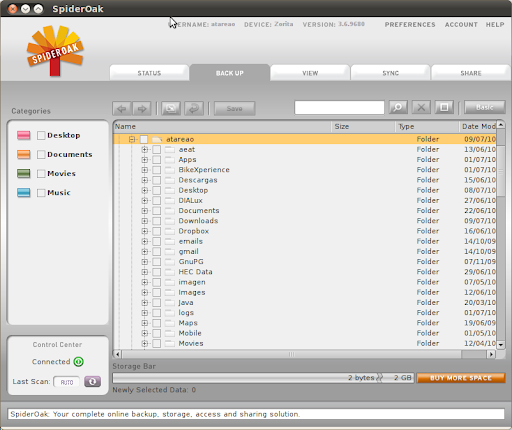Viewport: 512px width, 430px height.
Task: Open the HELP menu
Action: (495, 25)
